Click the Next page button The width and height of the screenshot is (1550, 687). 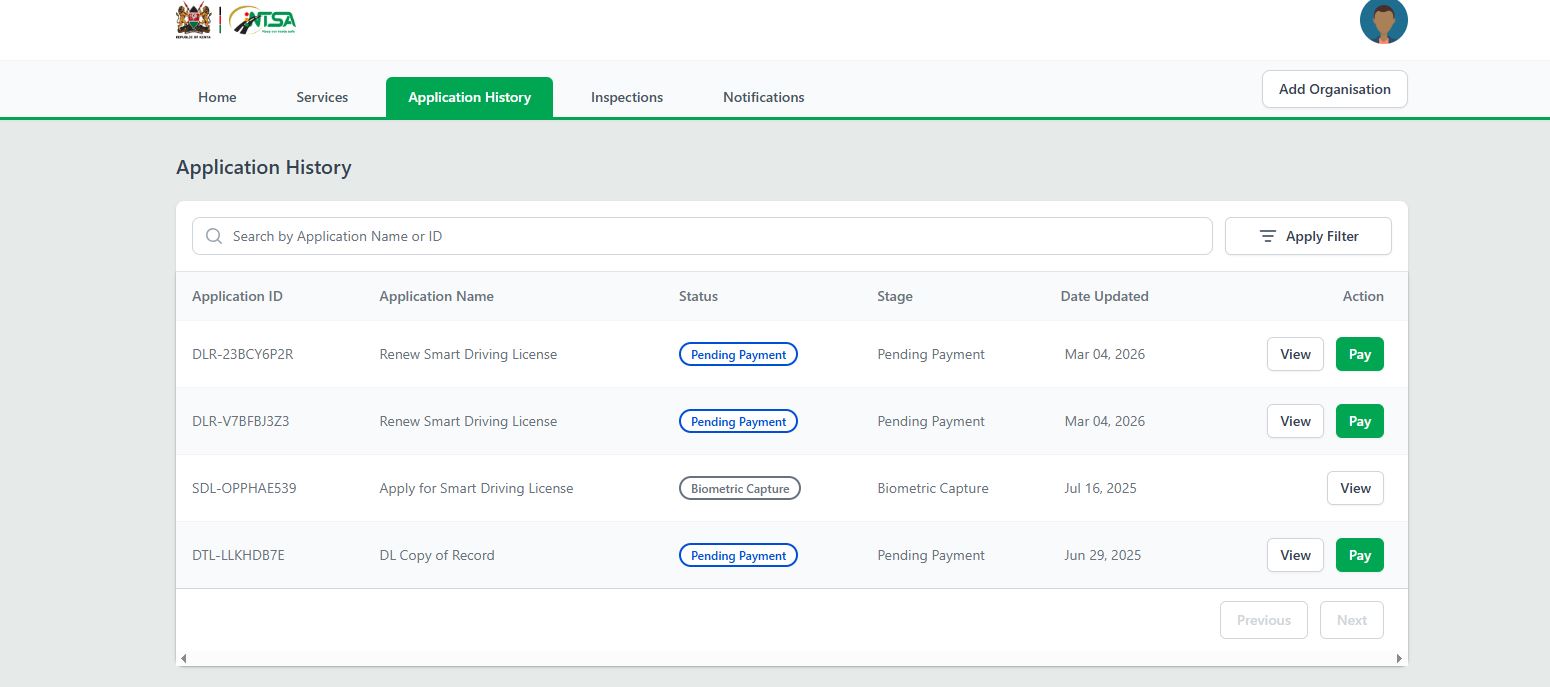click(x=1351, y=620)
